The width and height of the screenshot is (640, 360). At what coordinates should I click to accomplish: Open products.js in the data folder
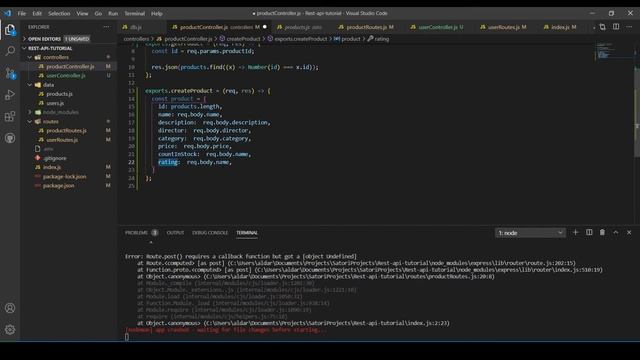coord(59,94)
